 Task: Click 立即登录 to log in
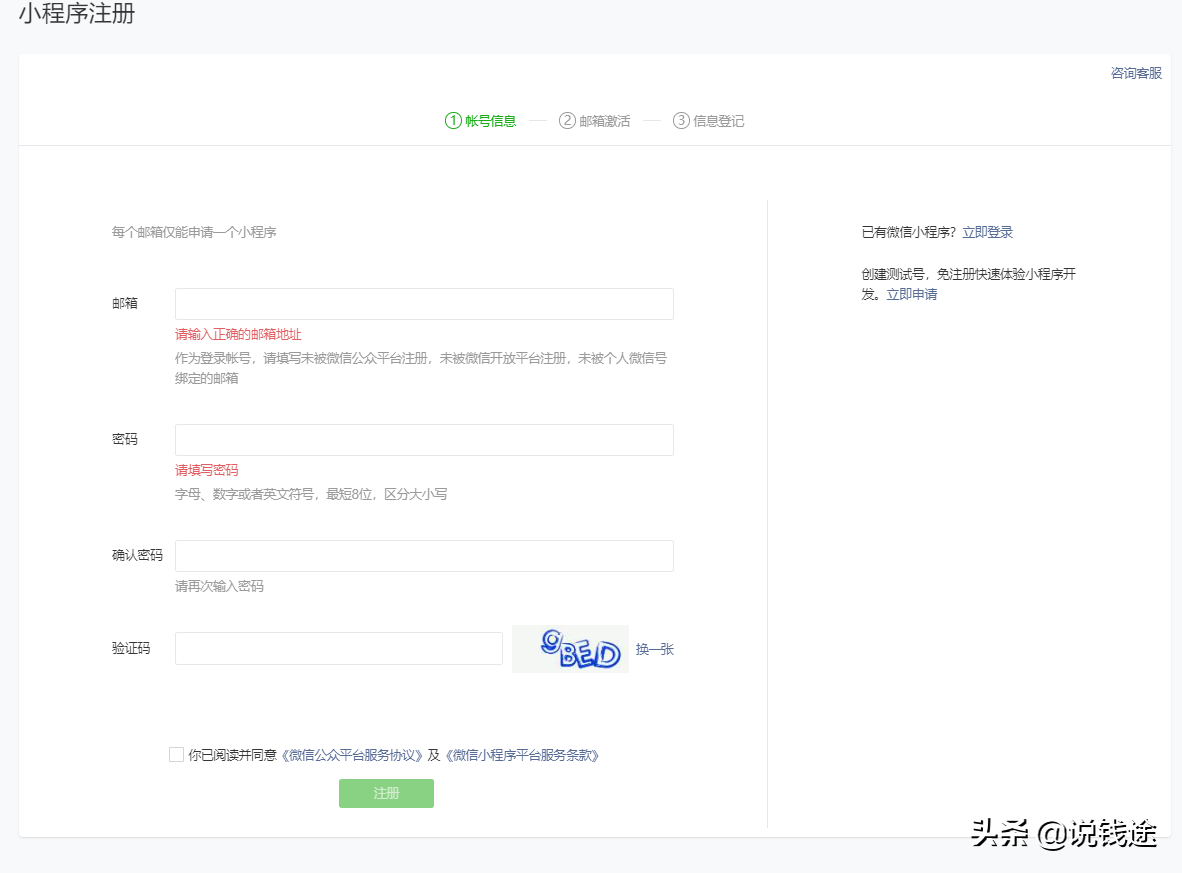coord(988,231)
